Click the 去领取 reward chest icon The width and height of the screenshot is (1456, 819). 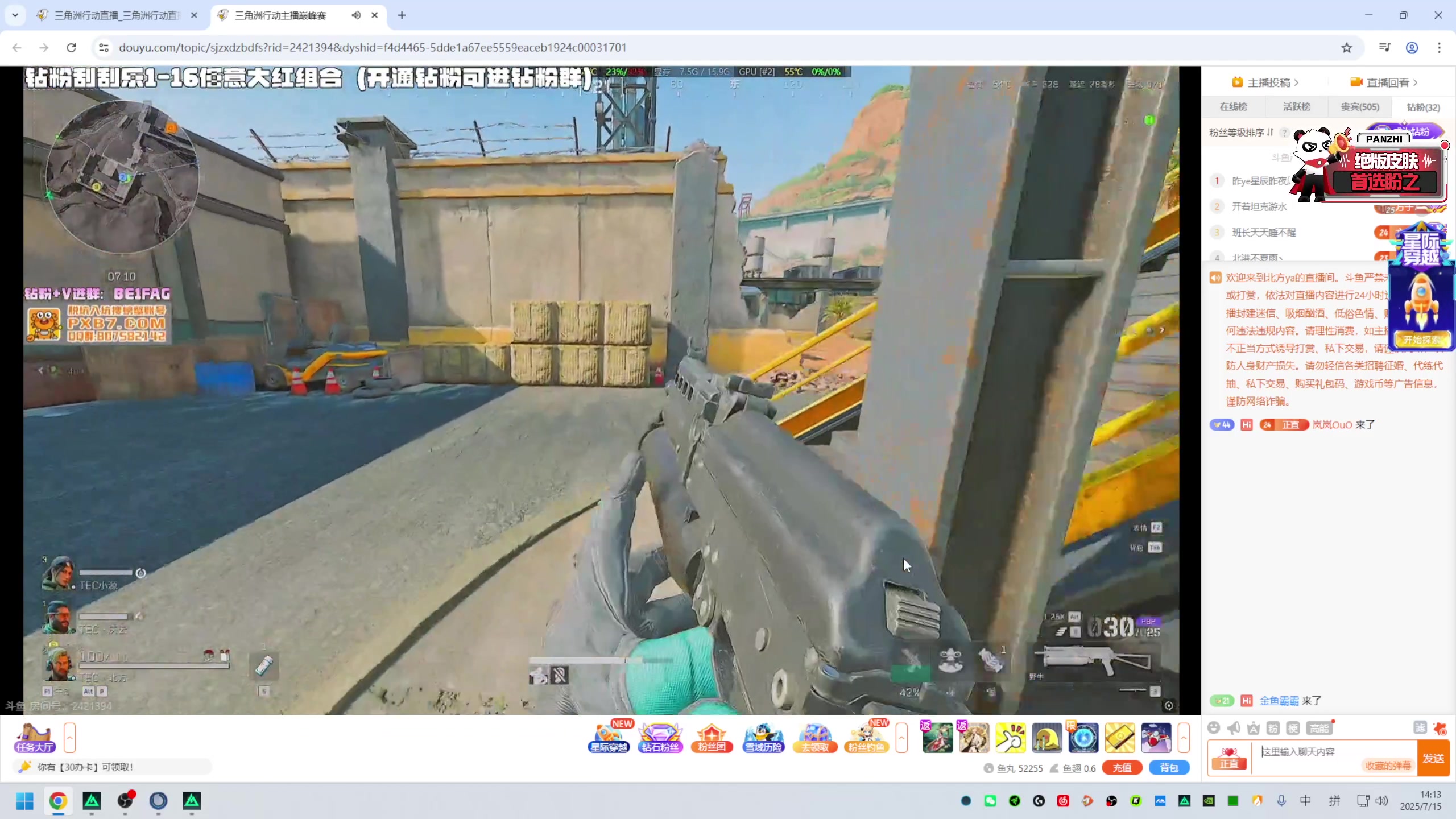[815, 738]
